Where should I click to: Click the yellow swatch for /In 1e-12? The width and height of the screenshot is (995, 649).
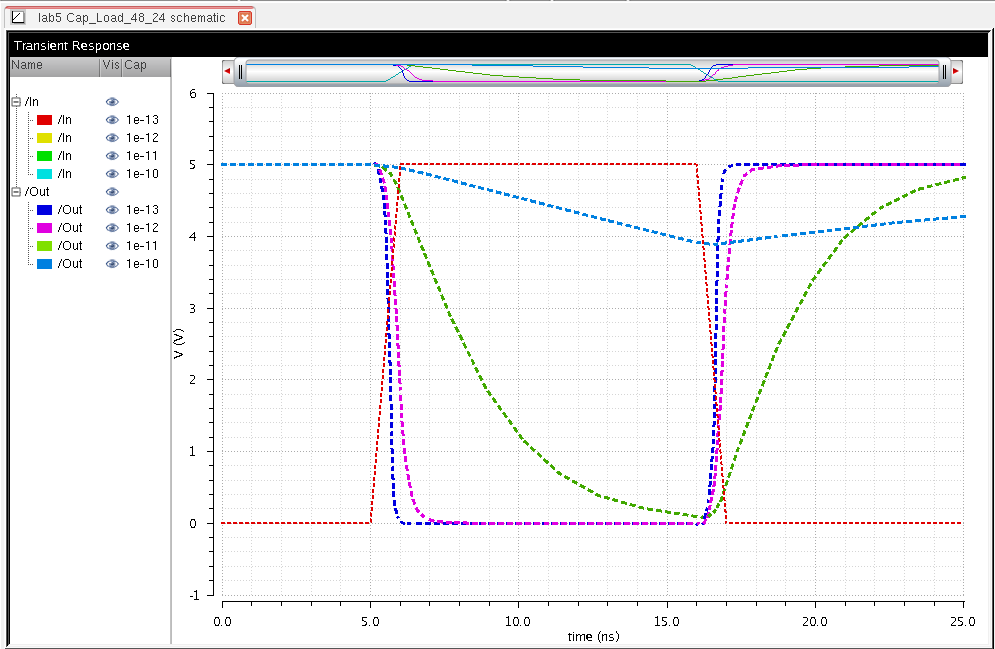click(x=44, y=138)
